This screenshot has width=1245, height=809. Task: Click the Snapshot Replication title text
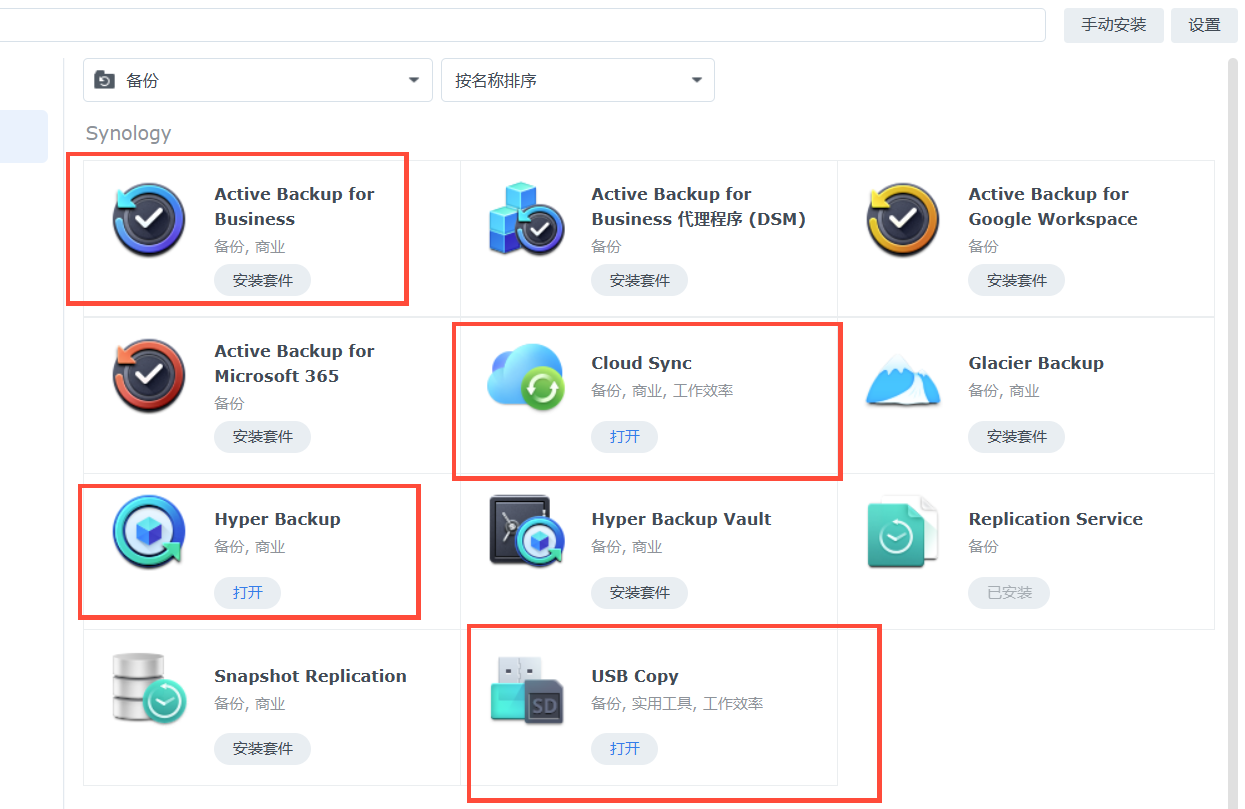[310, 676]
